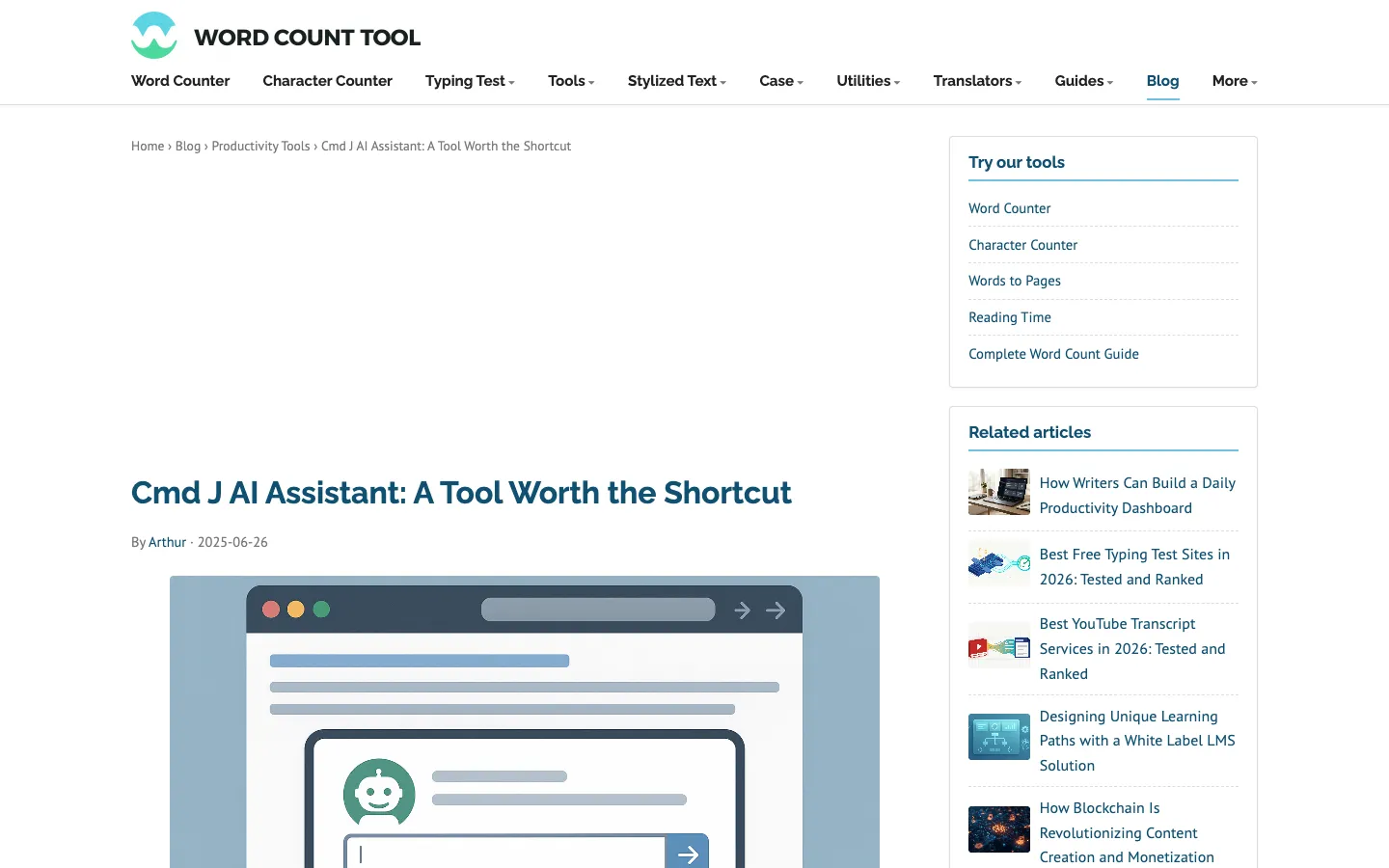Expand the Case dropdown menu
The image size is (1389, 868).
click(x=781, y=81)
